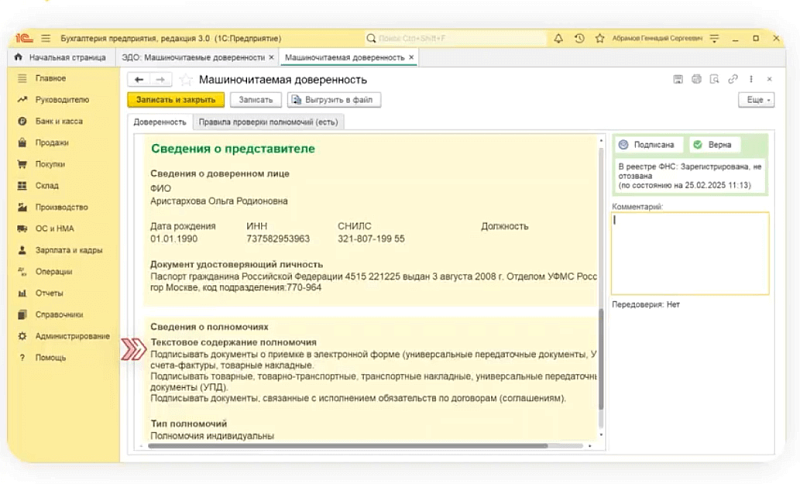The image size is (800, 484).
Task: Switch to Начальная страница tab
Action: click(x=61, y=57)
